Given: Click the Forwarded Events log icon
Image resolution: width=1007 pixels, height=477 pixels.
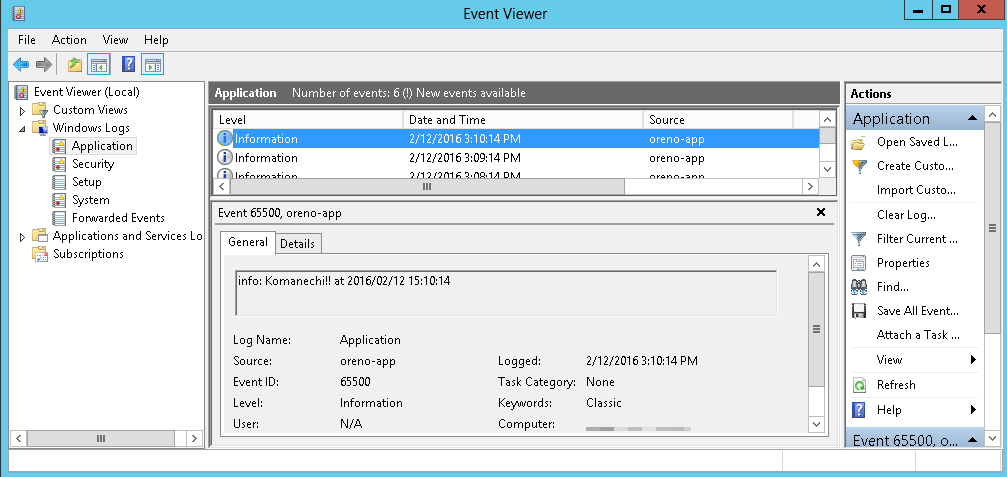Looking at the screenshot, I should point(60,218).
